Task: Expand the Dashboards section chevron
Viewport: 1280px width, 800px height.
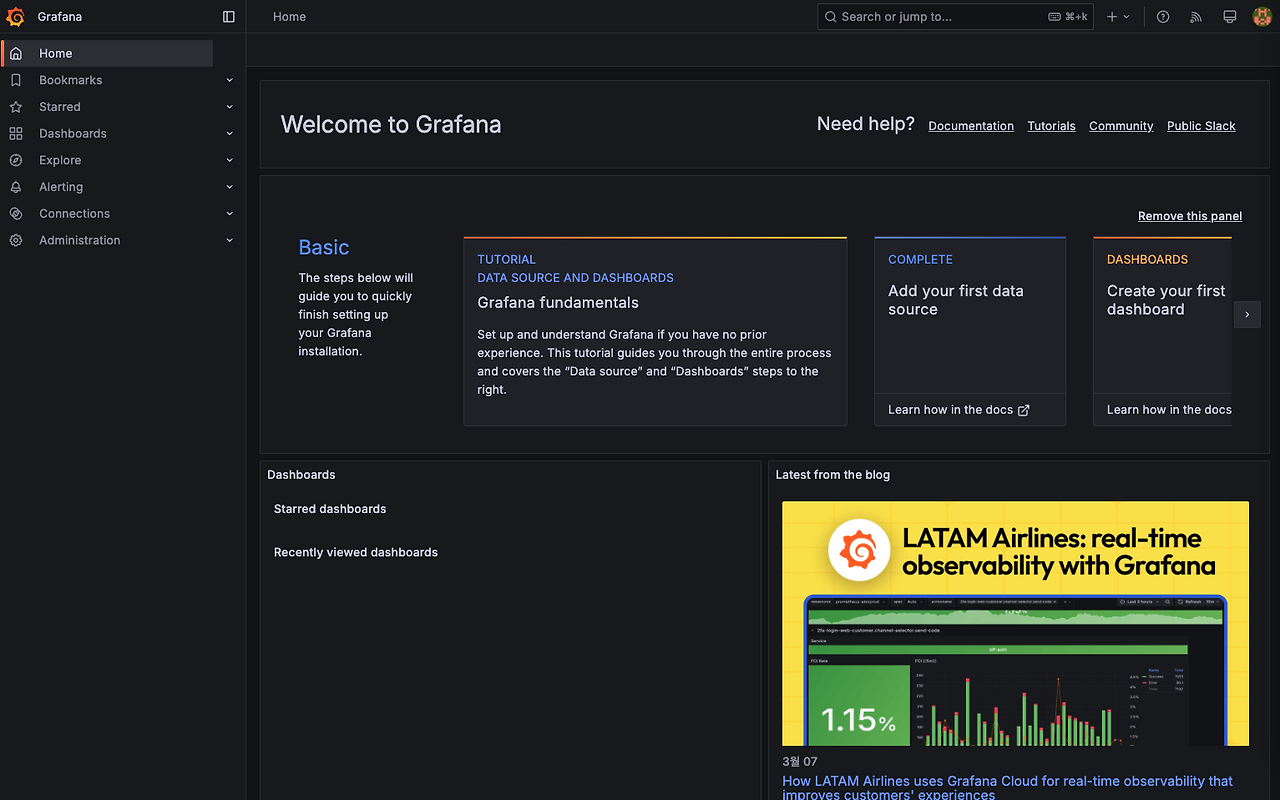Action: [x=230, y=134]
